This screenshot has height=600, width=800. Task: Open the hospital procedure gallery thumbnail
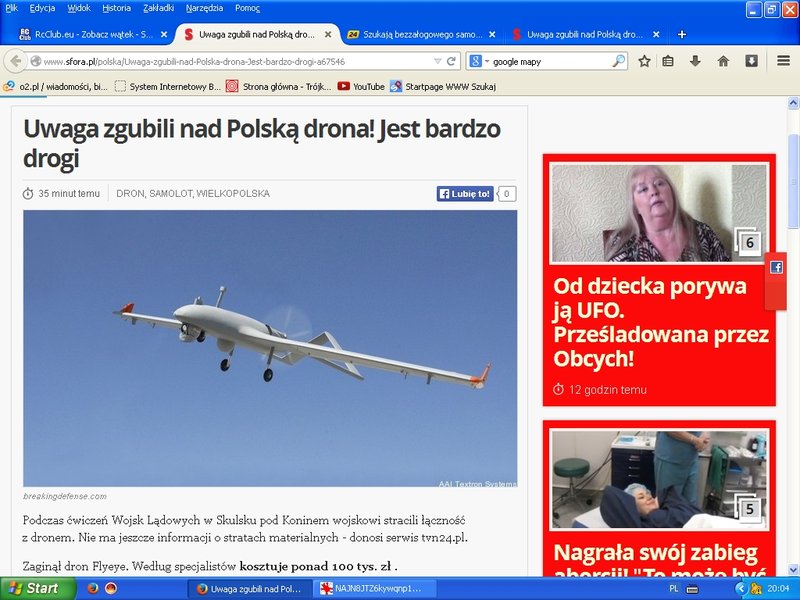(x=659, y=480)
